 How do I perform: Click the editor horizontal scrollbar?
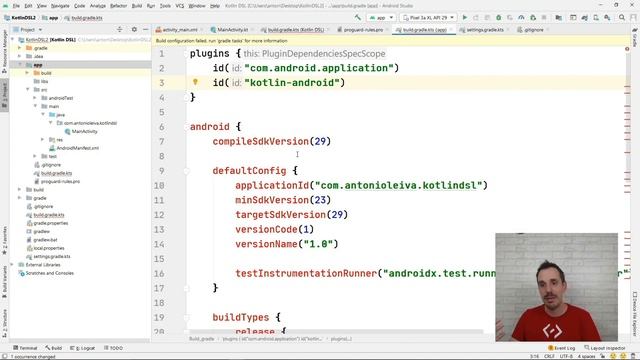click(336, 331)
